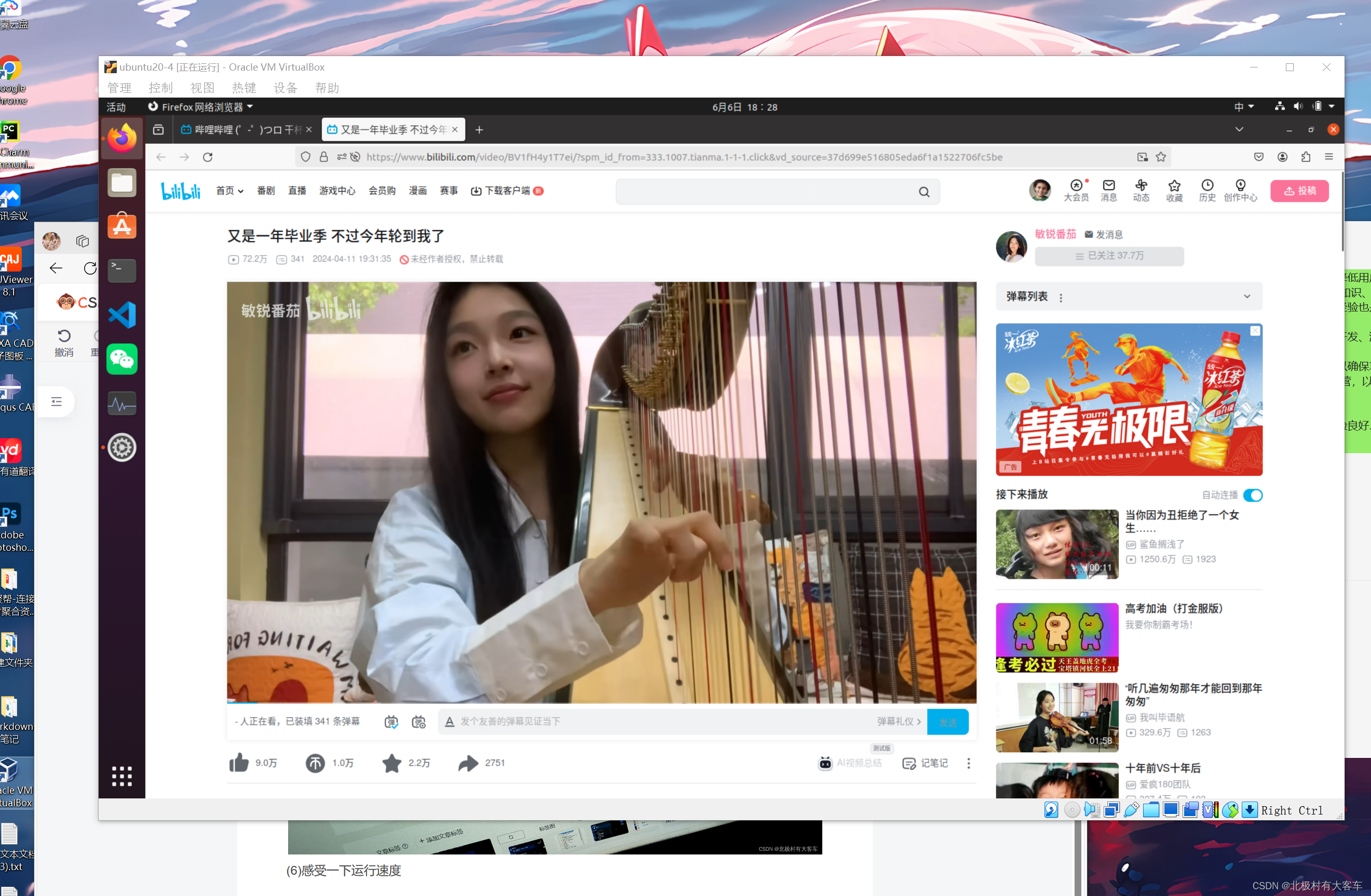Toggle the danmaku display switch icon
This screenshot has width=1371, height=896.
[391, 722]
